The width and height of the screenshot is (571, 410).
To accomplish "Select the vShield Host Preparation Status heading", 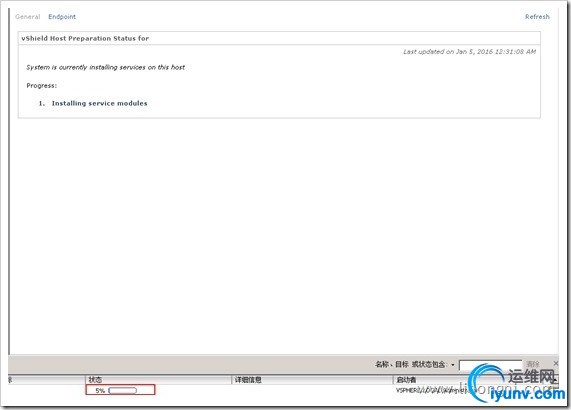I will [x=85, y=38].
